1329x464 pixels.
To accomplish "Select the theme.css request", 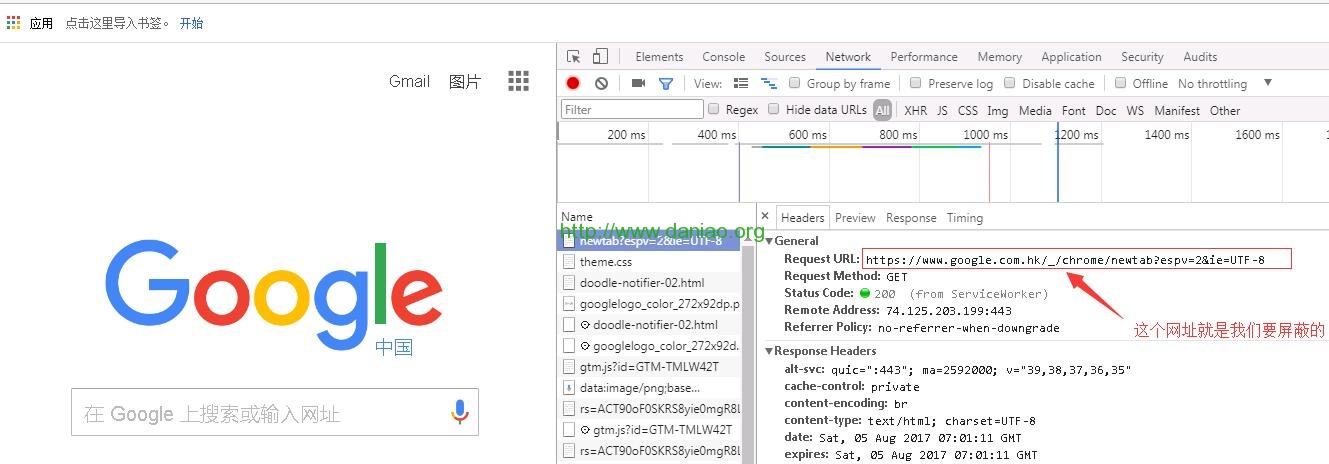I will click(648, 262).
